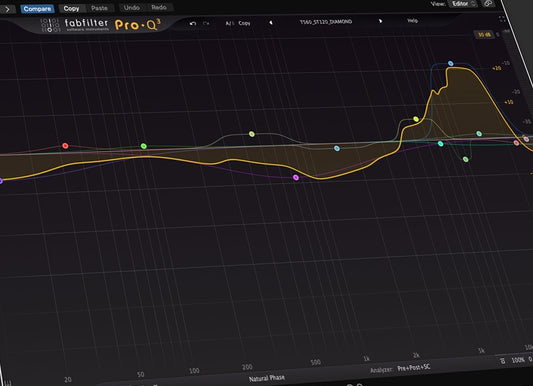Click the 100 frequency axis label
Screen dimensions: 533x386
(194, 371)
